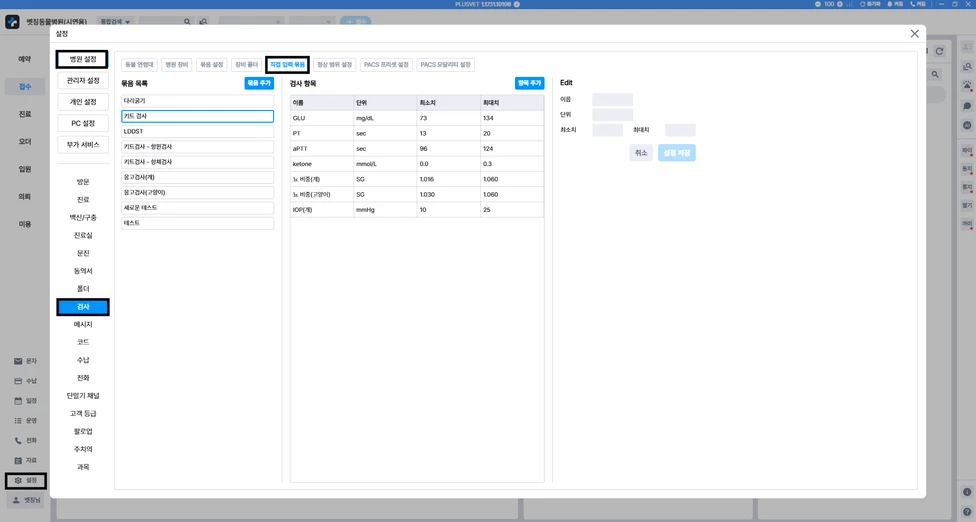Select the 고객 등급 settings menu item
Screen dimensions: 976x522
coord(83,414)
